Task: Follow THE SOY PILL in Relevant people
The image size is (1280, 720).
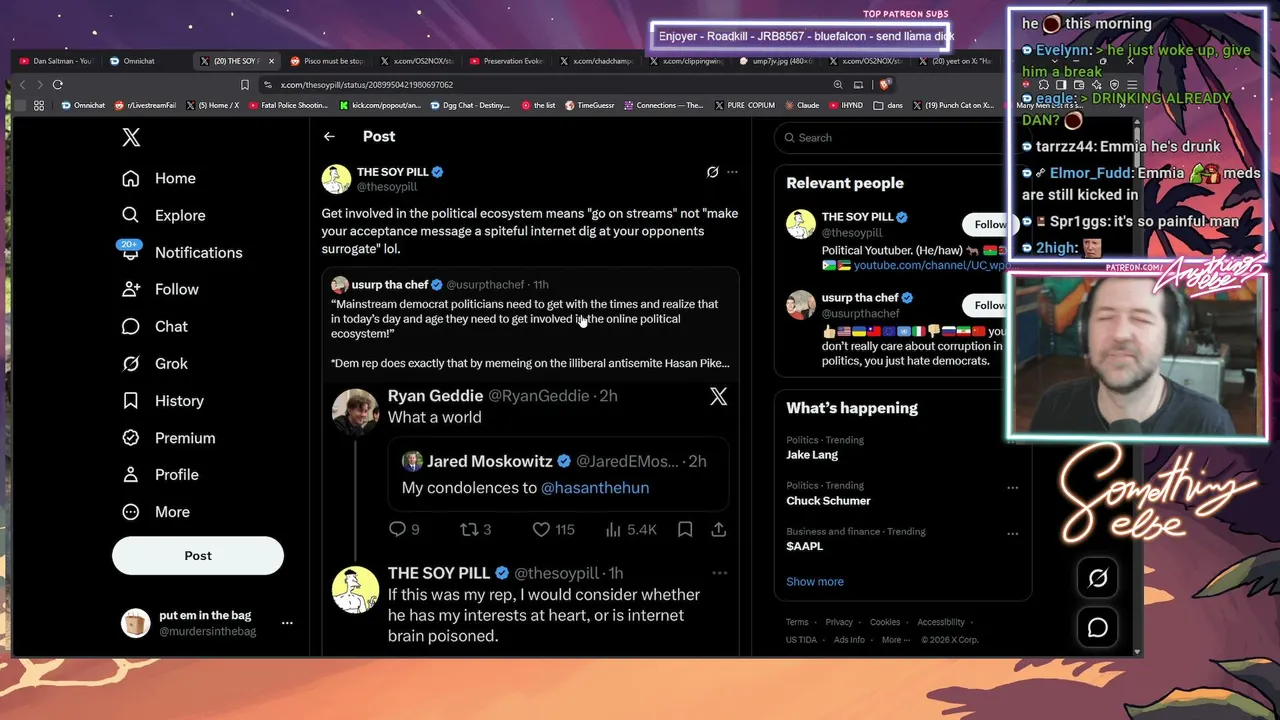Action: (990, 224)
